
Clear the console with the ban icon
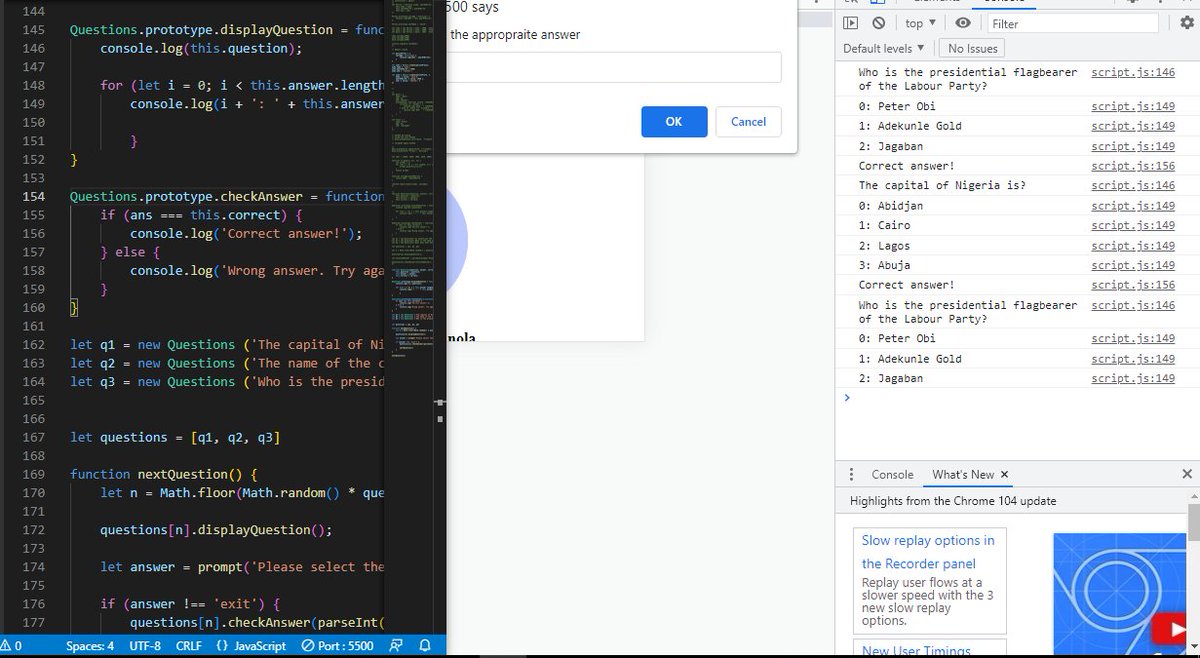pyautogui.click(x=878, y=23)
